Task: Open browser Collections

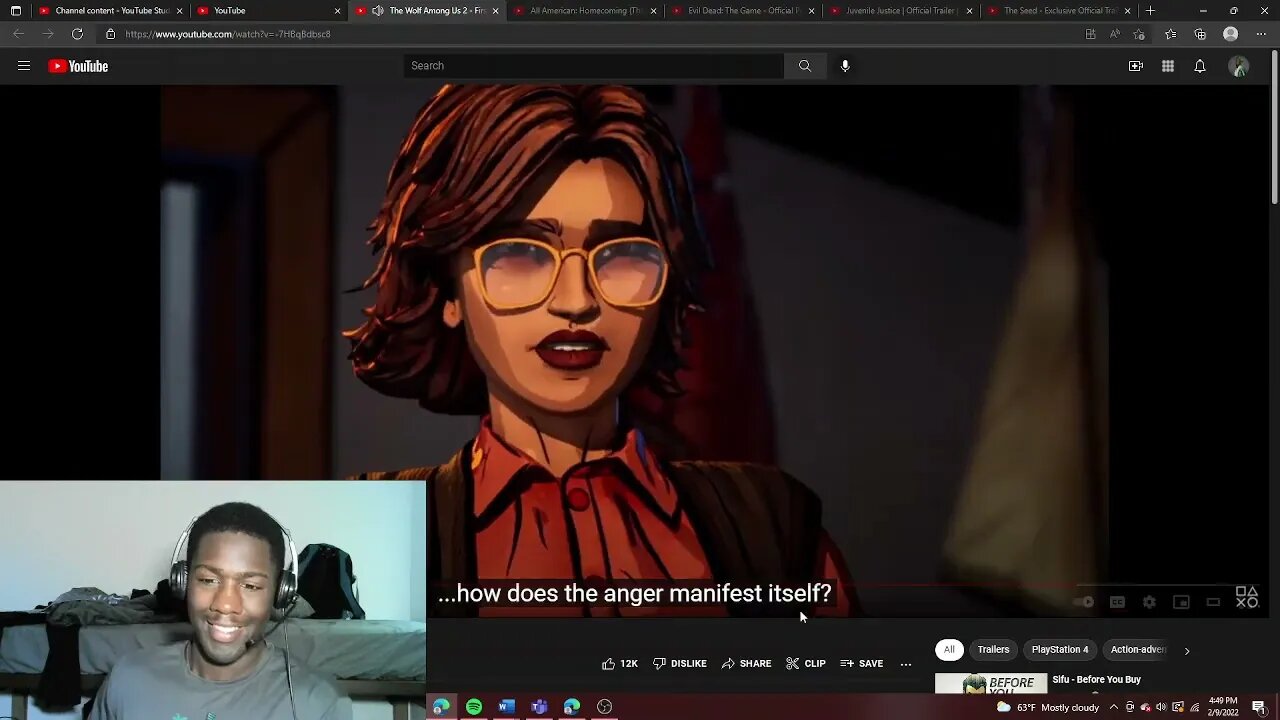Action: tap(1200, 34)
